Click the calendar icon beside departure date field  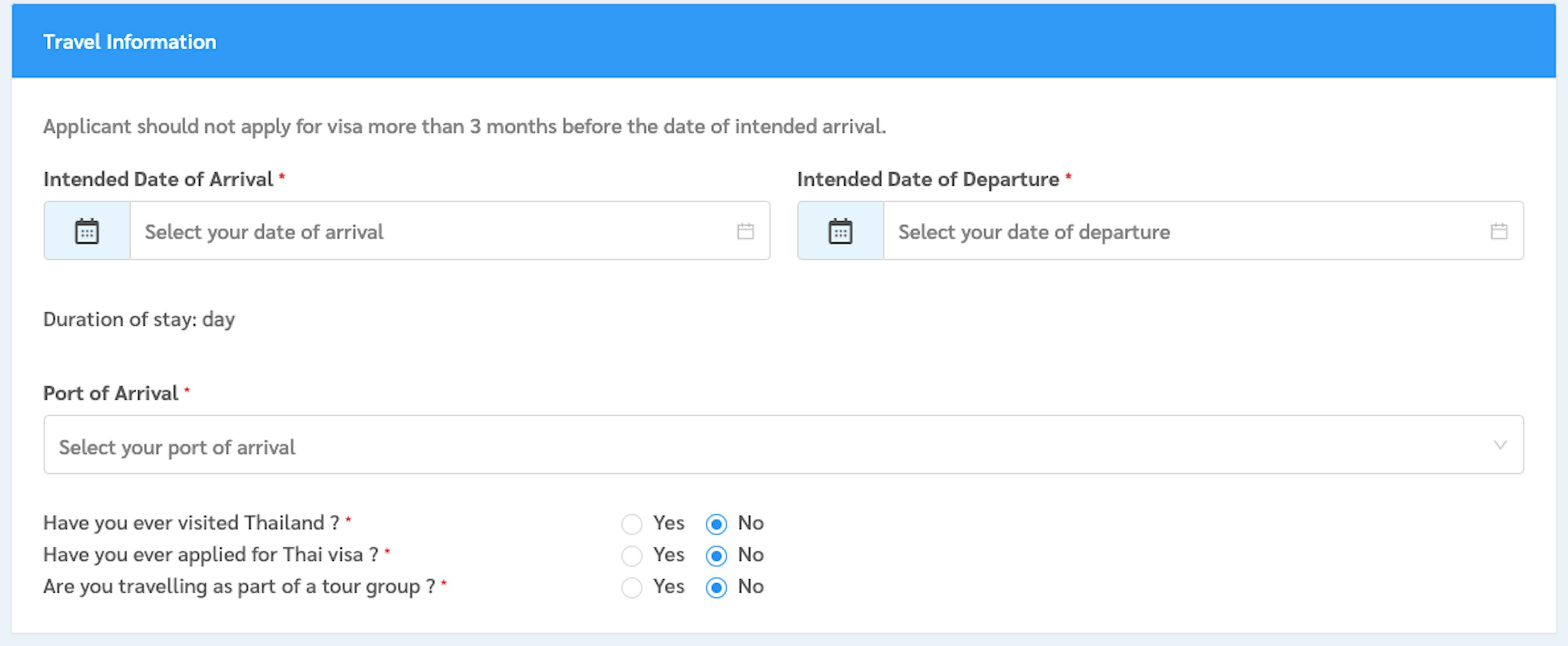tap(840, 231)
